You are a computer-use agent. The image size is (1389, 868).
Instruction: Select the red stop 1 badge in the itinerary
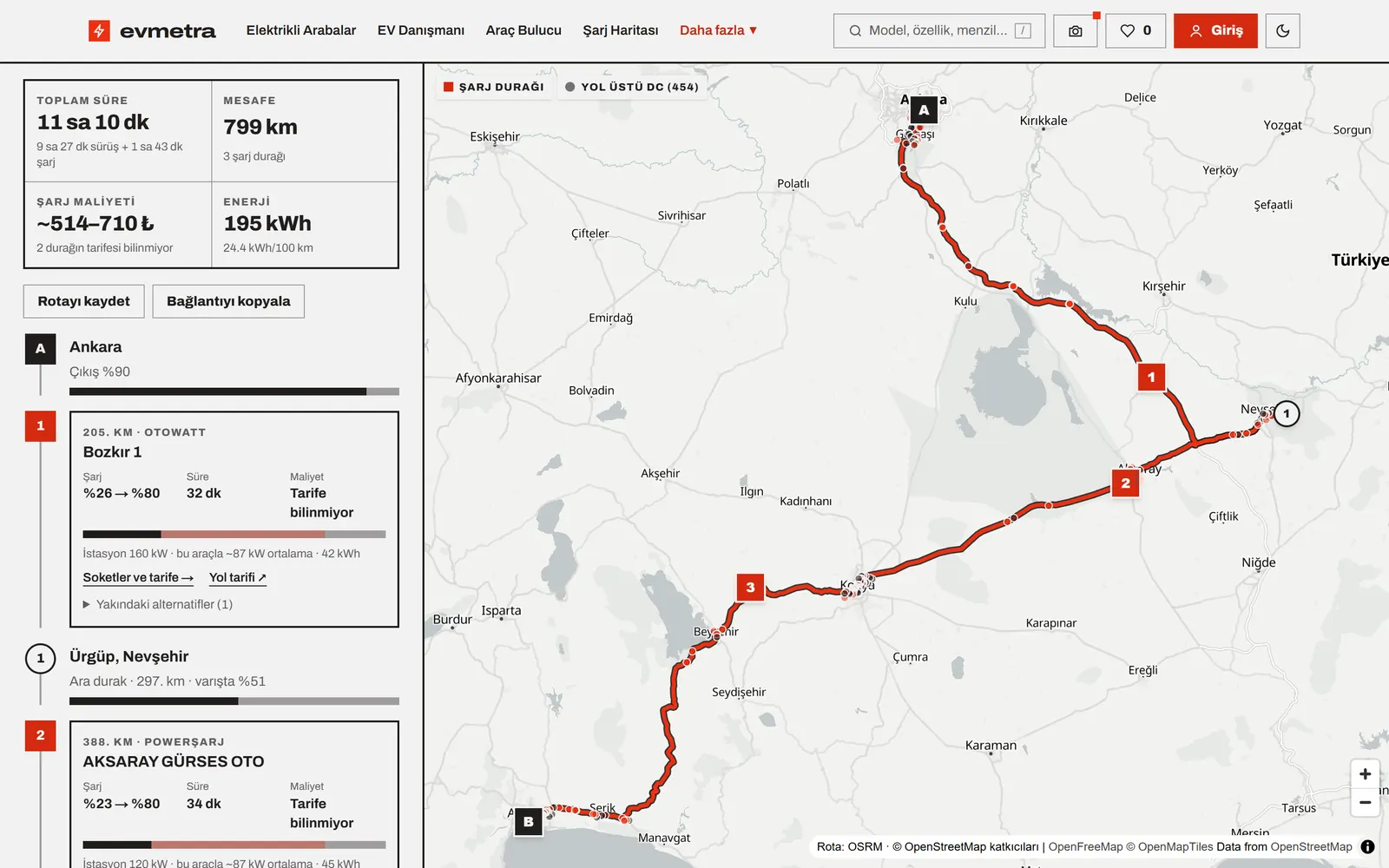tap(40, 425)
